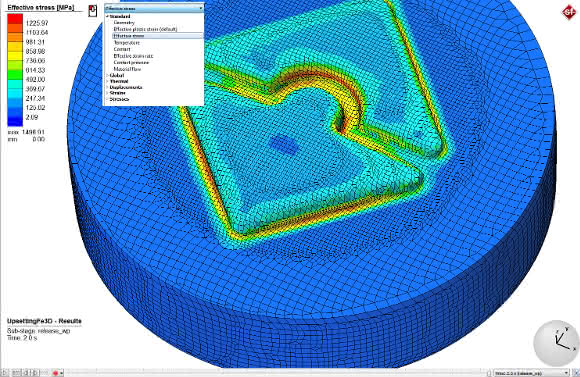This screenshot has width=580, height=377.
Task: Open the time step selector dropdown
Action: [531, 373]
